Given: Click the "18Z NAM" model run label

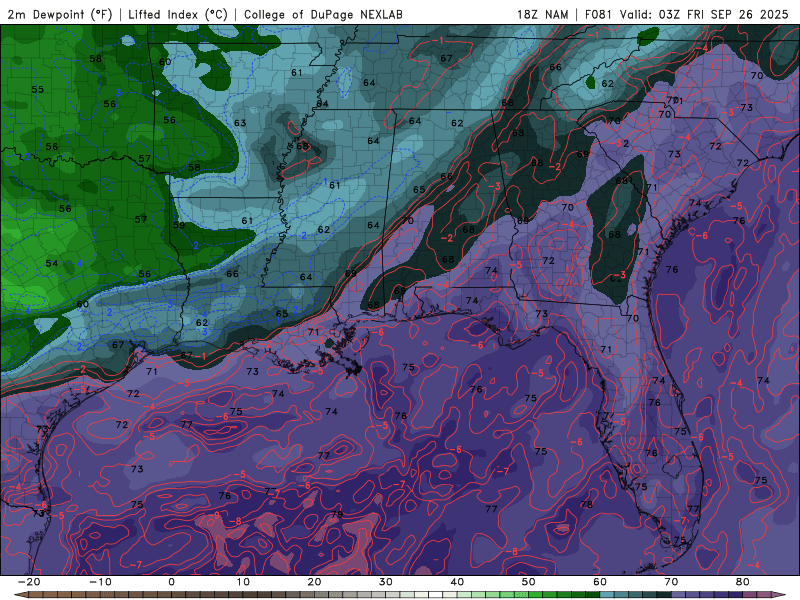Looking at the screenshot, I should tap(542, 14).
